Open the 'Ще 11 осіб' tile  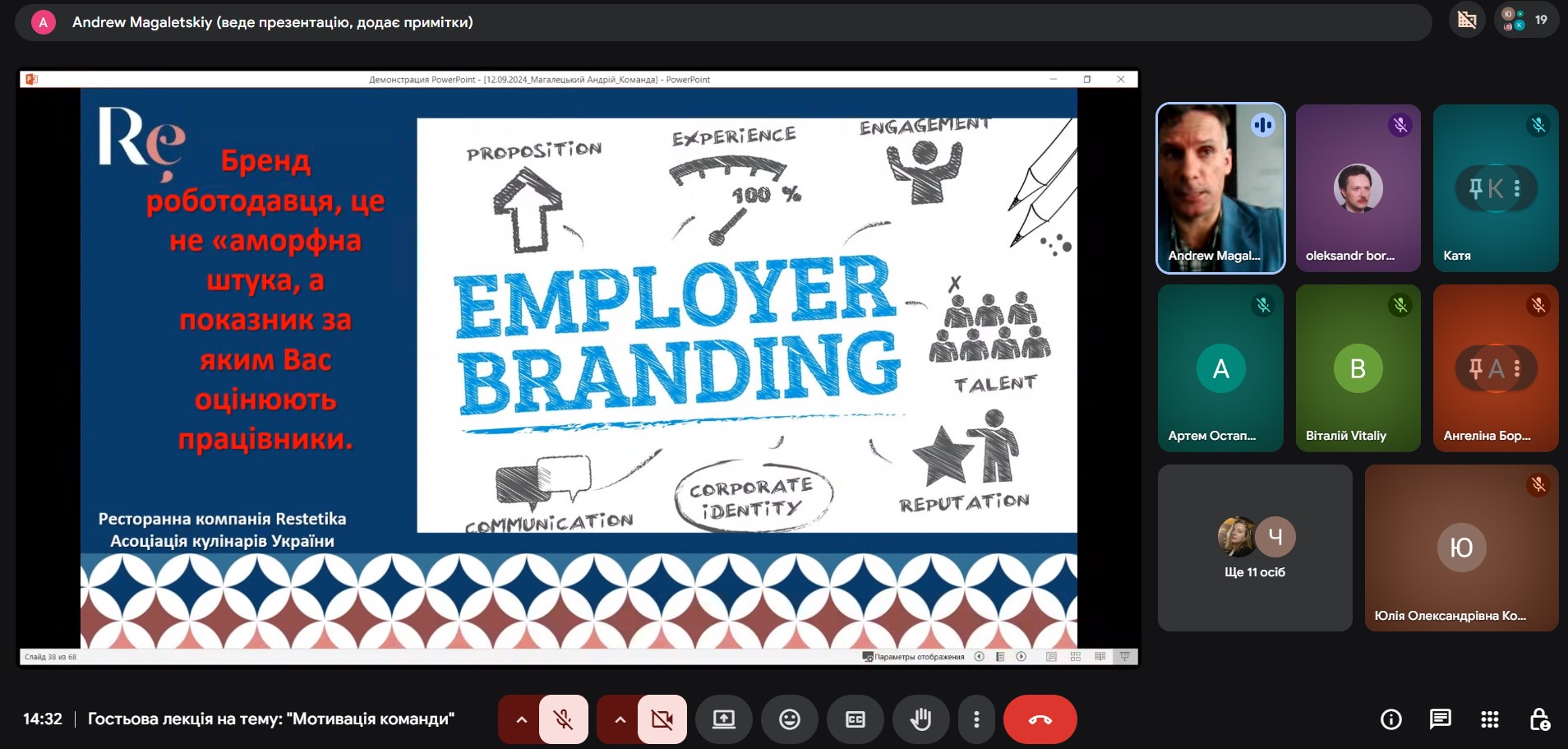(1254, 548)
